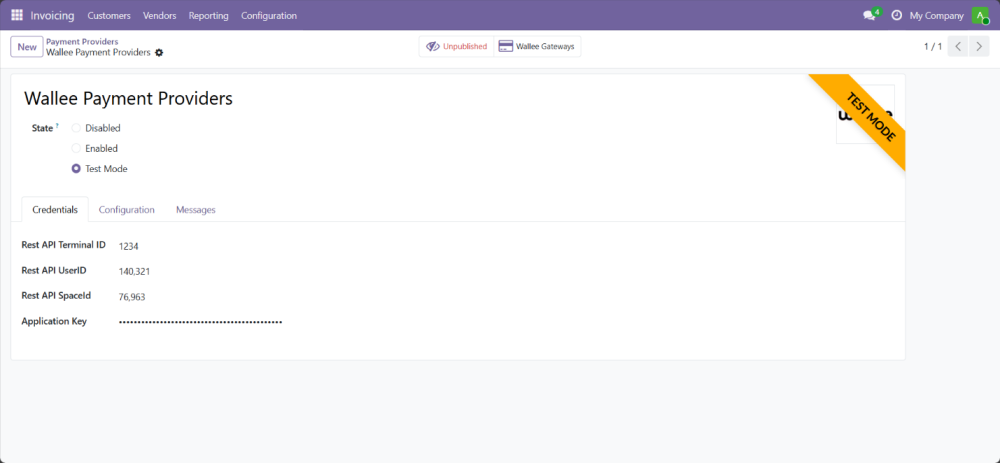
Task: Select the Disabled state option
Action: click(x=76, y=128)
